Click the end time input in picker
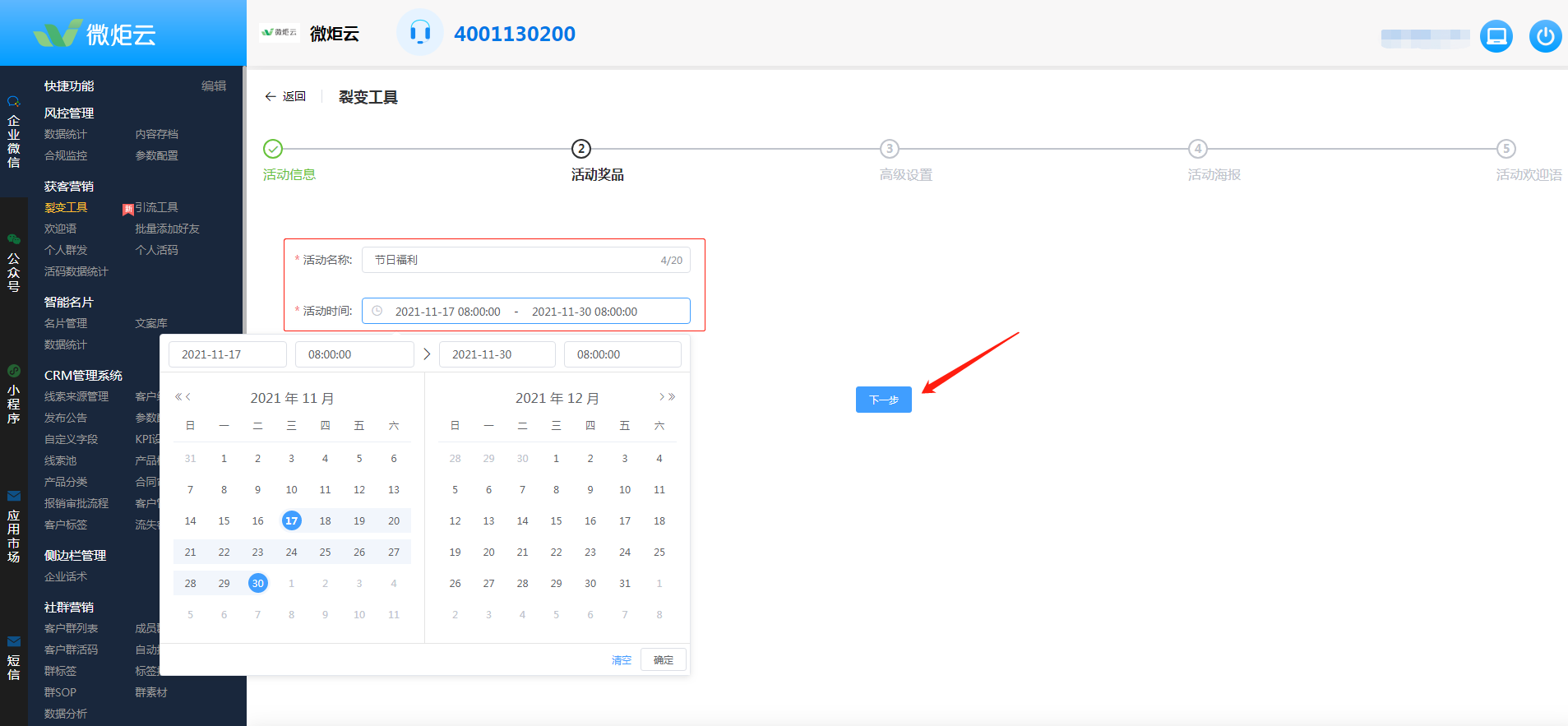1568x726 pixels. pos(622,354)
